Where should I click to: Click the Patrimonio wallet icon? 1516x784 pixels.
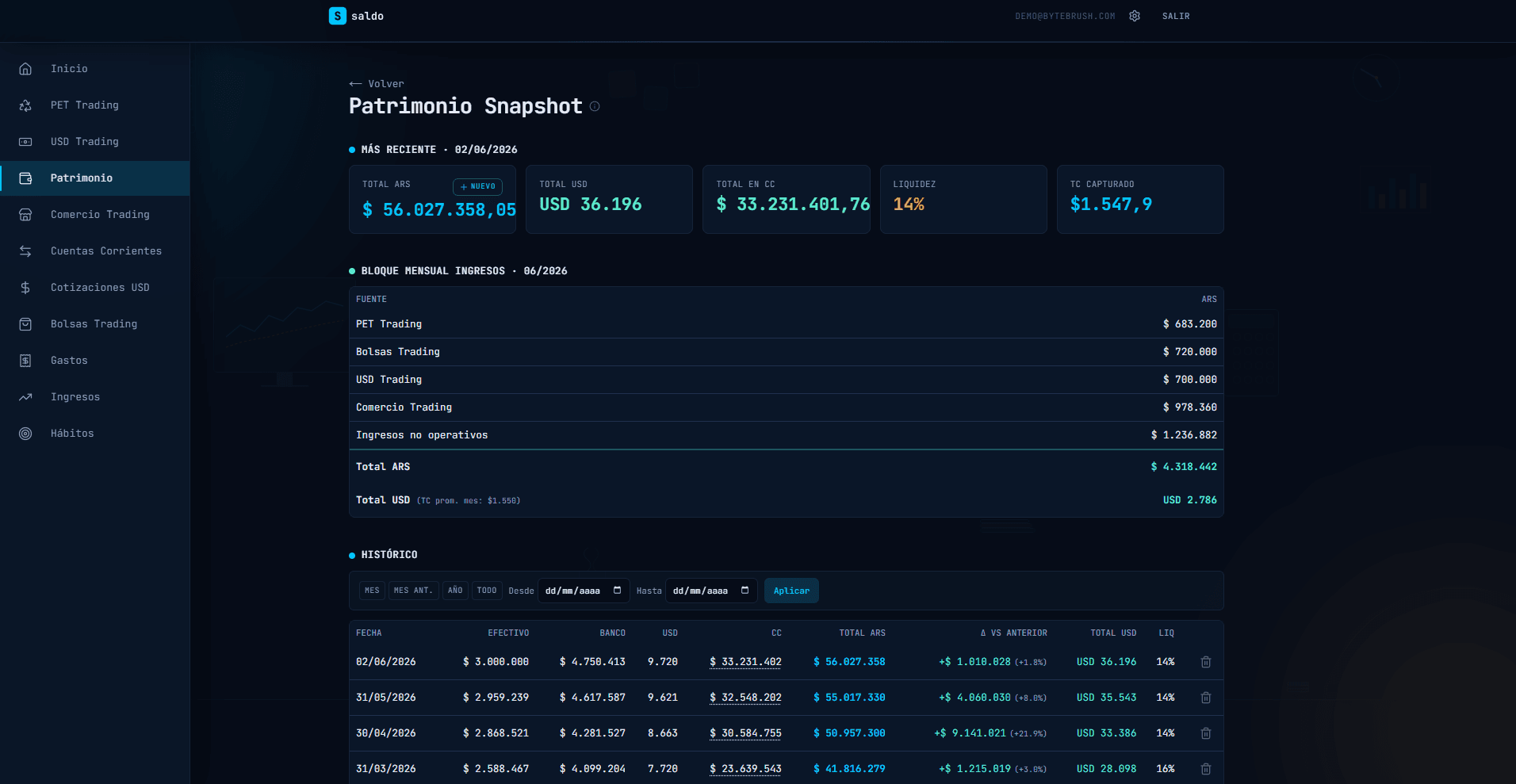click(25, 178)
